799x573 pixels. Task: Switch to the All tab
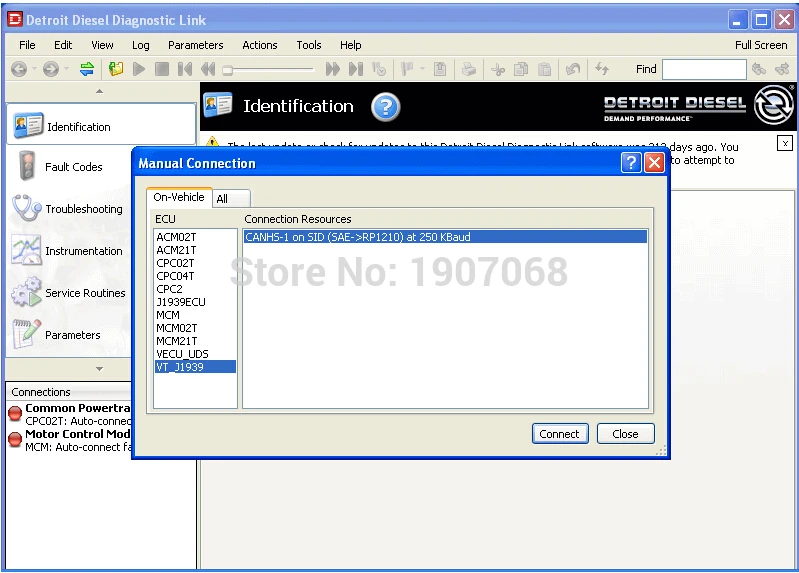222,199
